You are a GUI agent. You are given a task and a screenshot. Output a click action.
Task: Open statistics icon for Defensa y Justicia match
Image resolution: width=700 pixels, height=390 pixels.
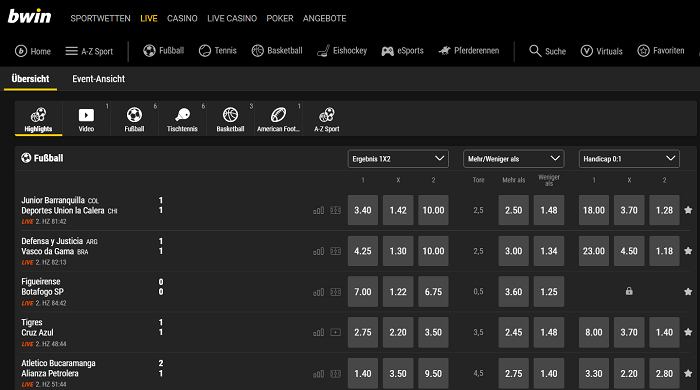(318, 252)
